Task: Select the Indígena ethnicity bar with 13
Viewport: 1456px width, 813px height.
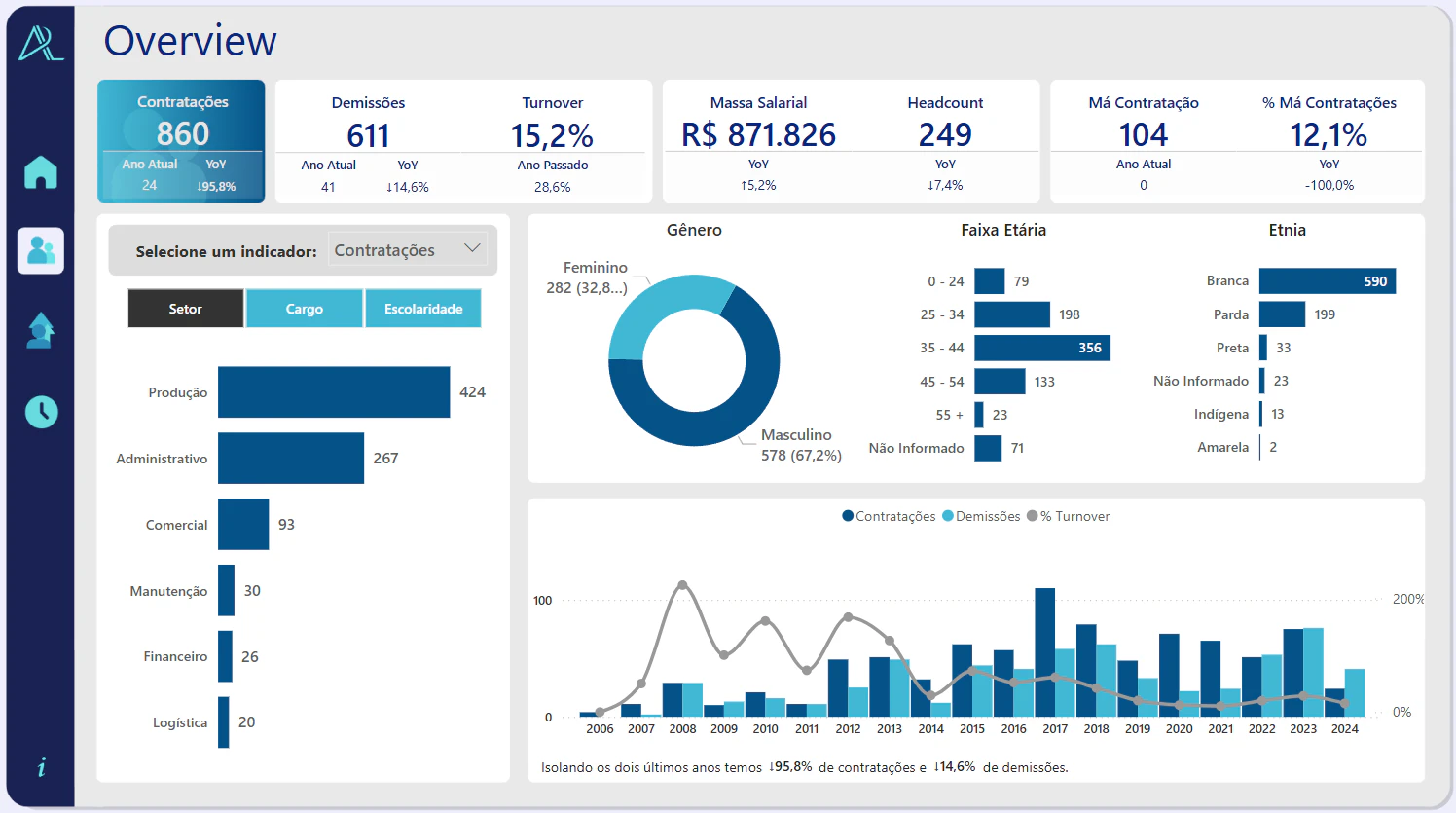Action: tap(1261, 414)
